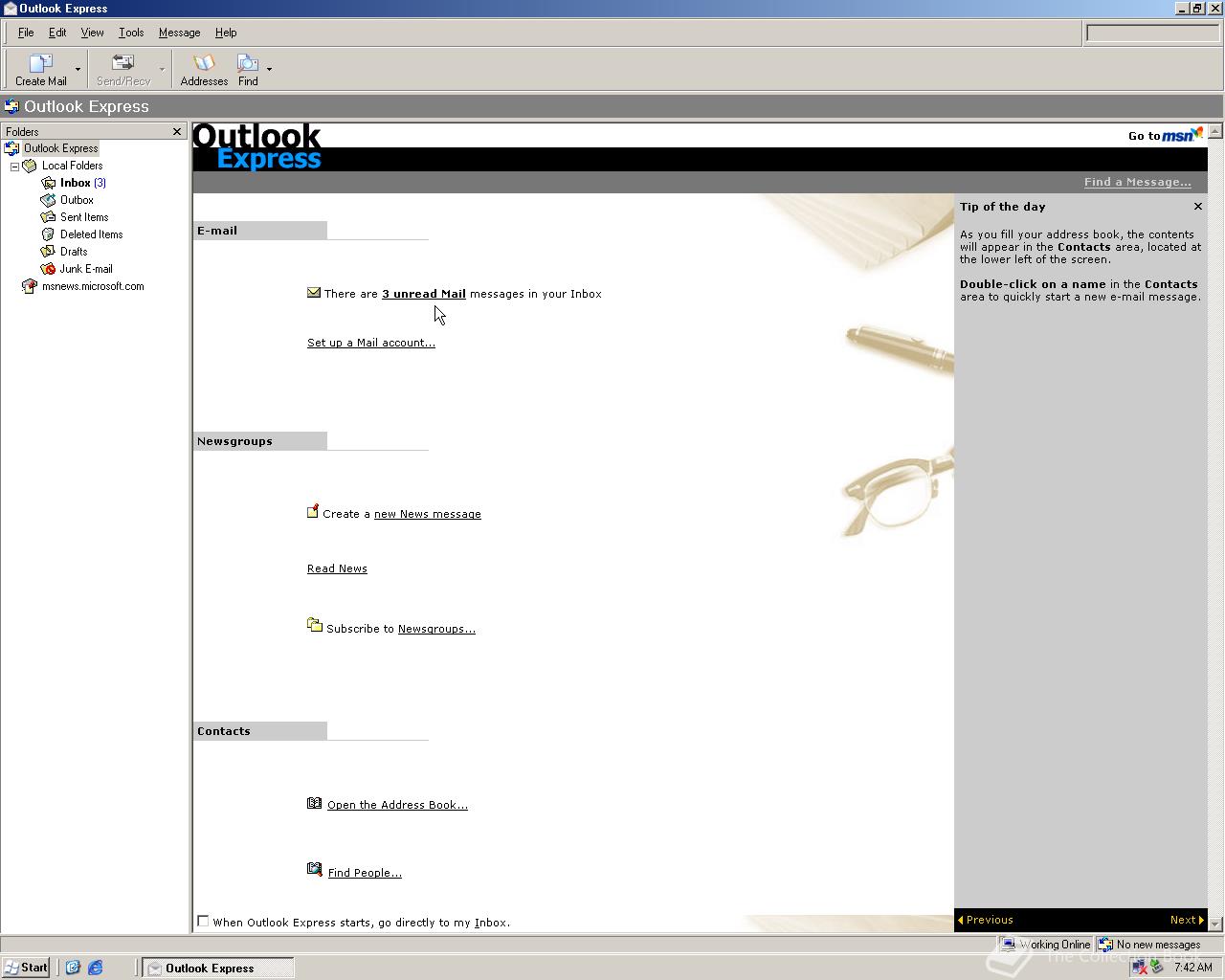Show the Next tip of the day
The height and width of the screenshot is (980, 1225).
1187,920
